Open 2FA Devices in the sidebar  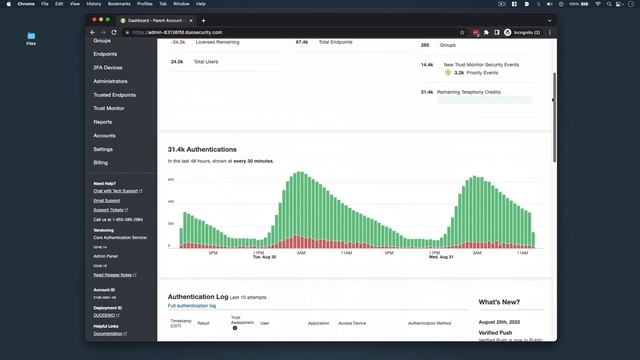[x=108, y=67]
